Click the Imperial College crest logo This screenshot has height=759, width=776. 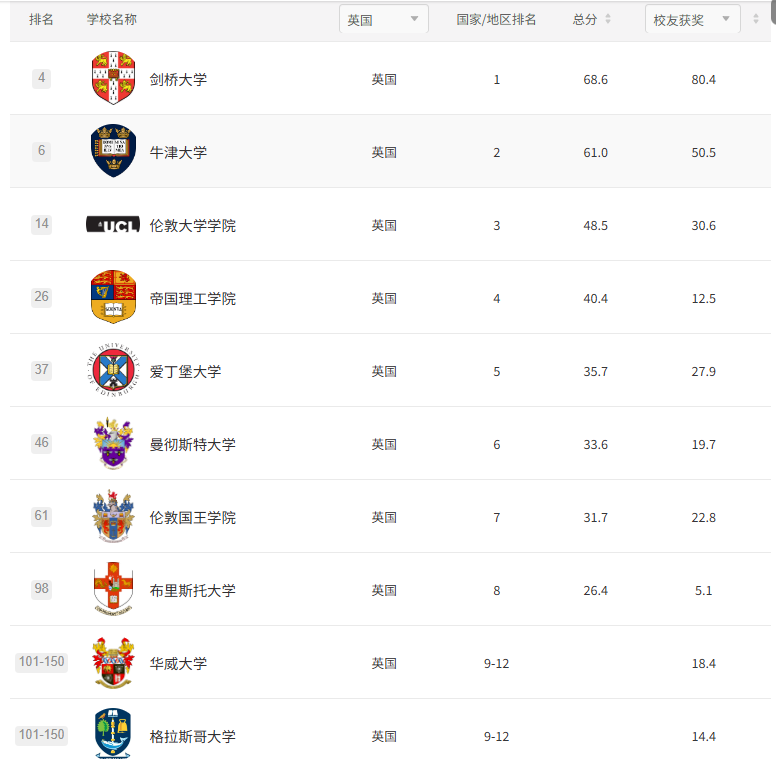click(113, 297)
